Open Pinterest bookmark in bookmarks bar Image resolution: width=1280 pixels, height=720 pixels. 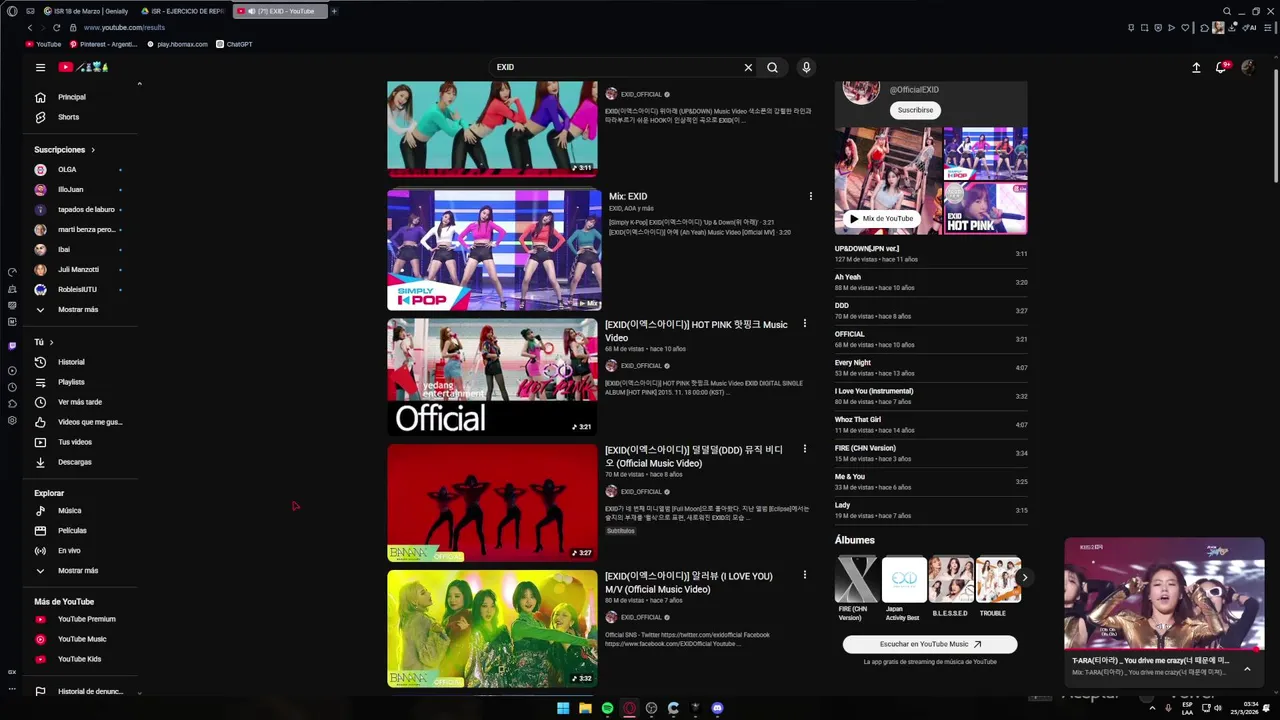[x=102, y=44]
